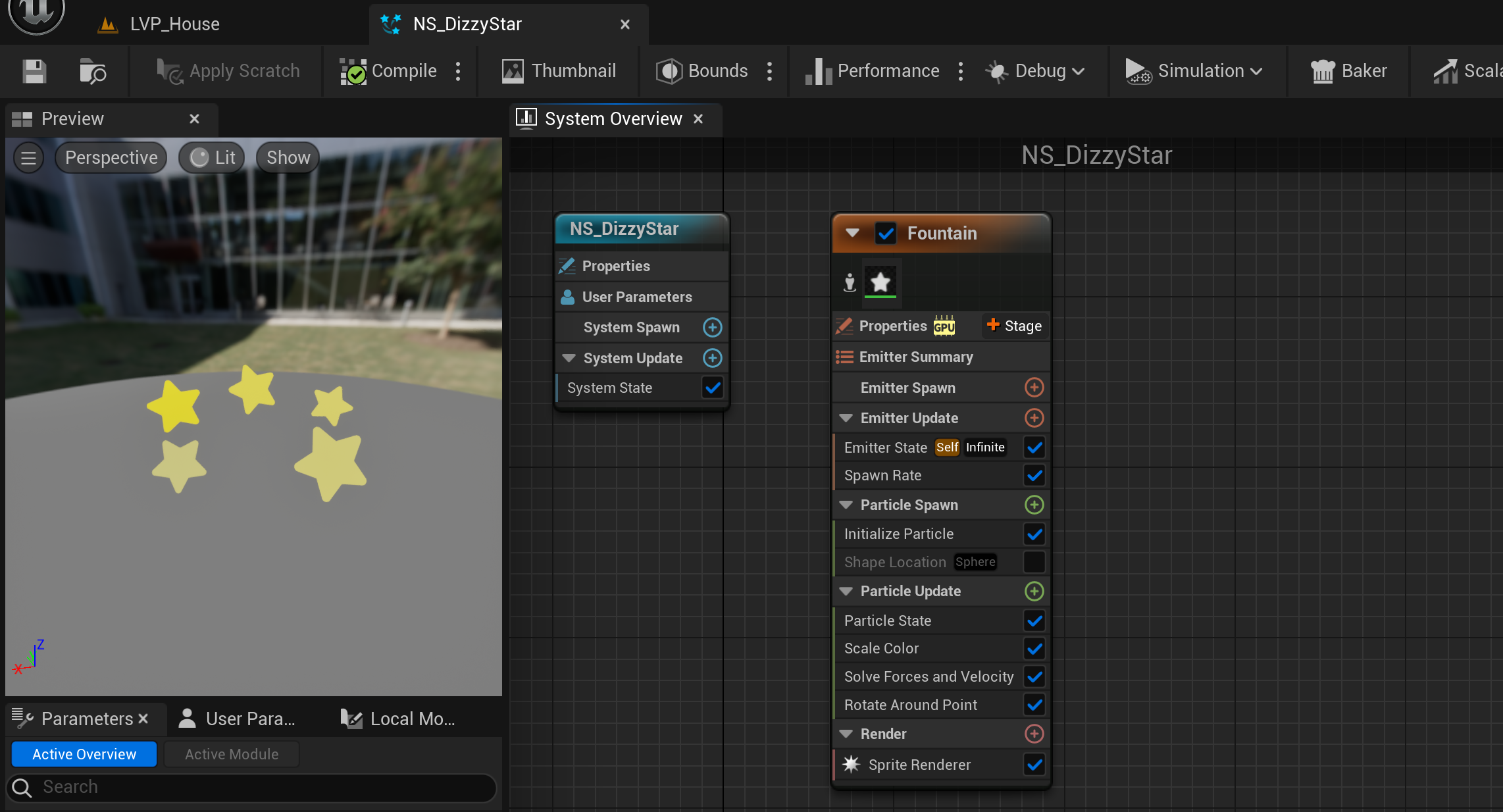Close the NS_DizzyStar editor tab
The image size is (1503, 812).
tap(625, 24)
